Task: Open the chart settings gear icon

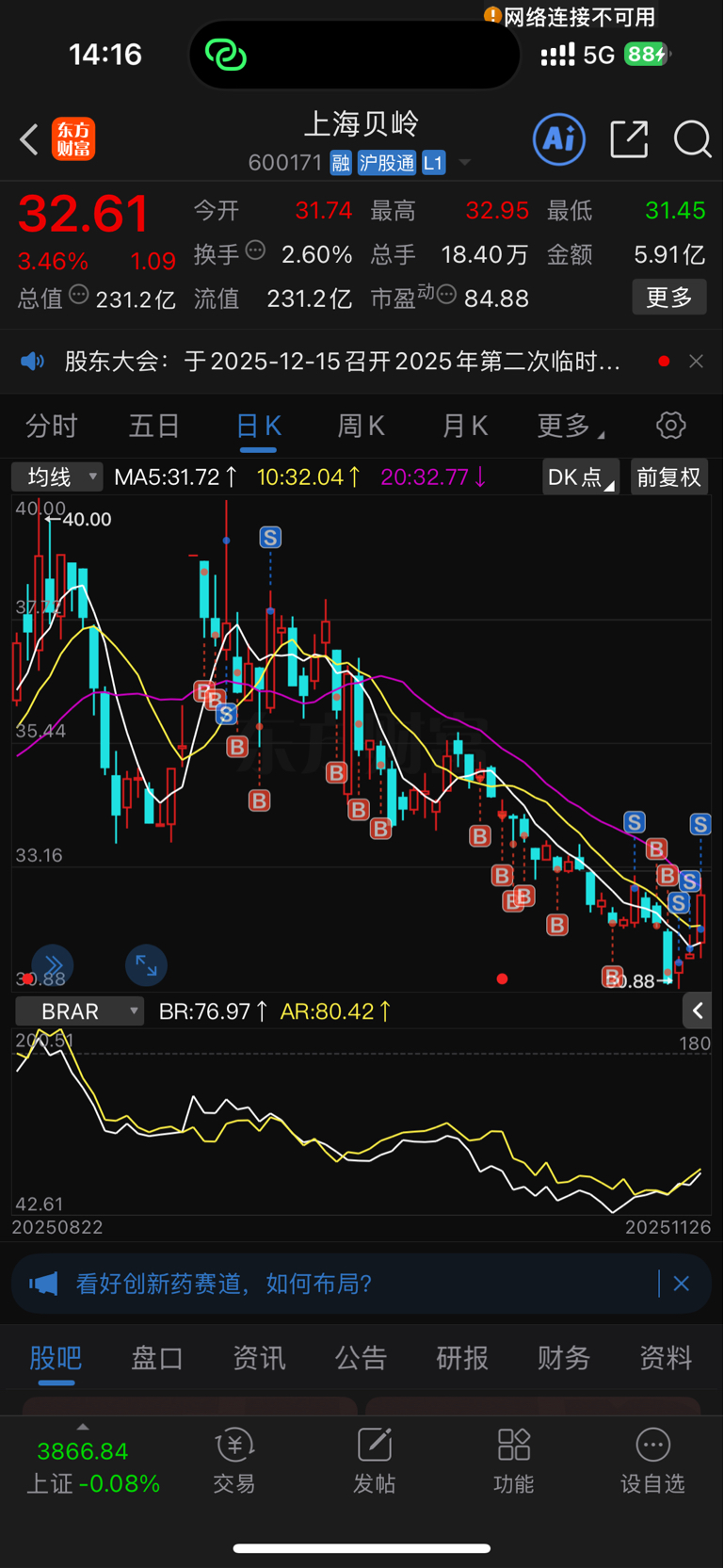Action: coord(670,426)
